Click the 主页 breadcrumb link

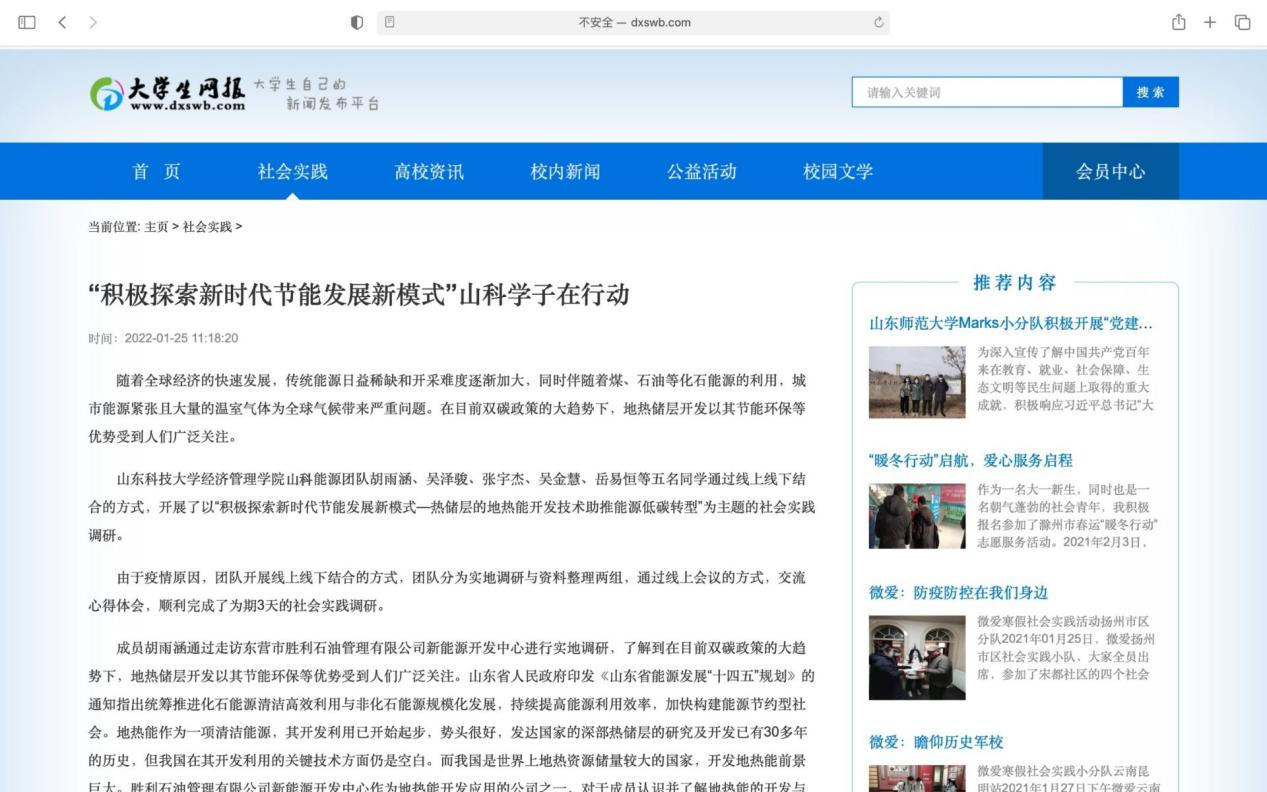pos(156,227)
